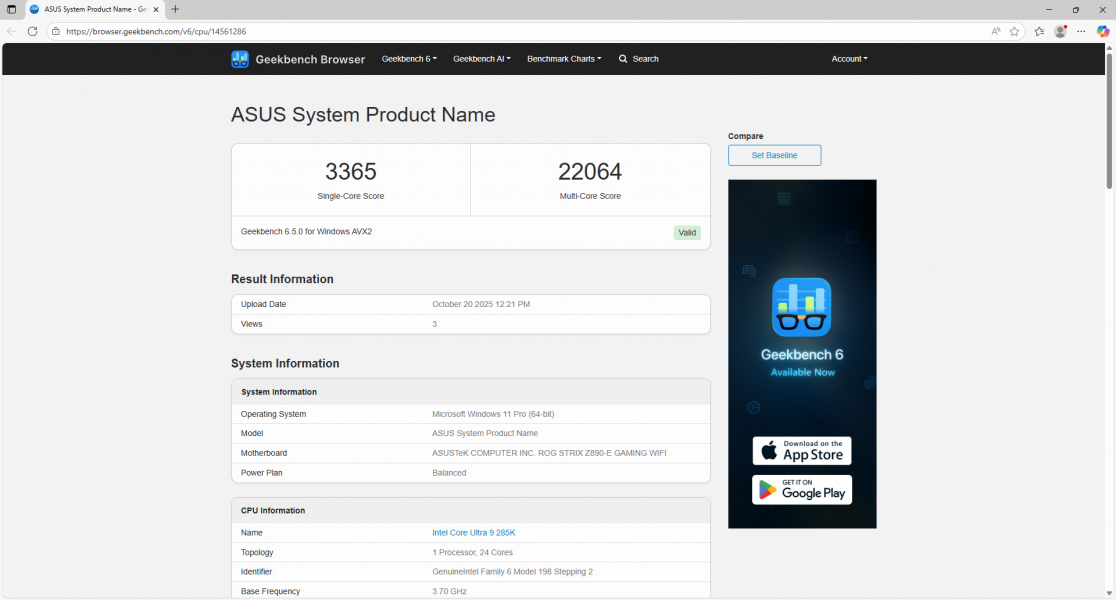Open the Account menu
Image resolution: width=1116 pixels, height=600 pixels.
click(x=849, y=59)
